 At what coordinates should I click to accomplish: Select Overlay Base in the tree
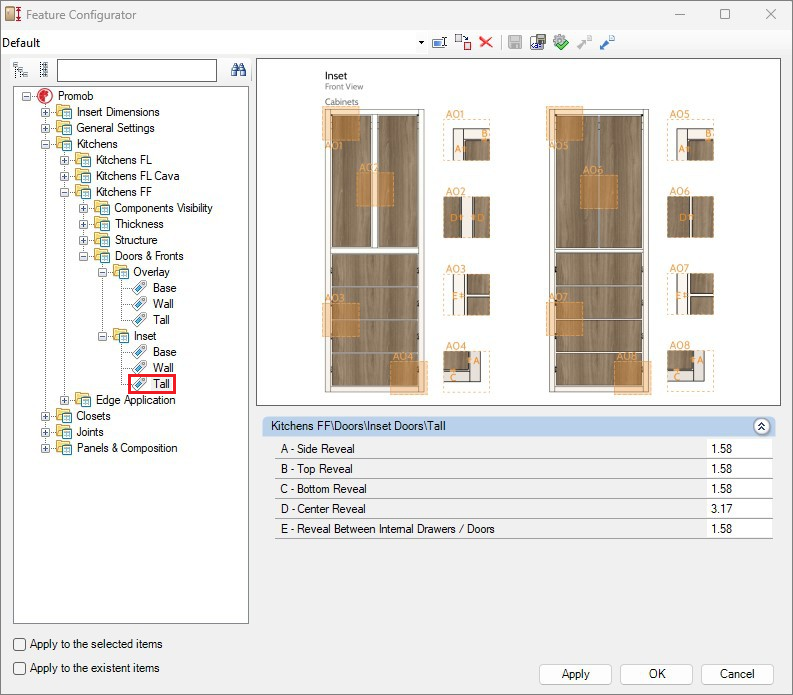164,288
